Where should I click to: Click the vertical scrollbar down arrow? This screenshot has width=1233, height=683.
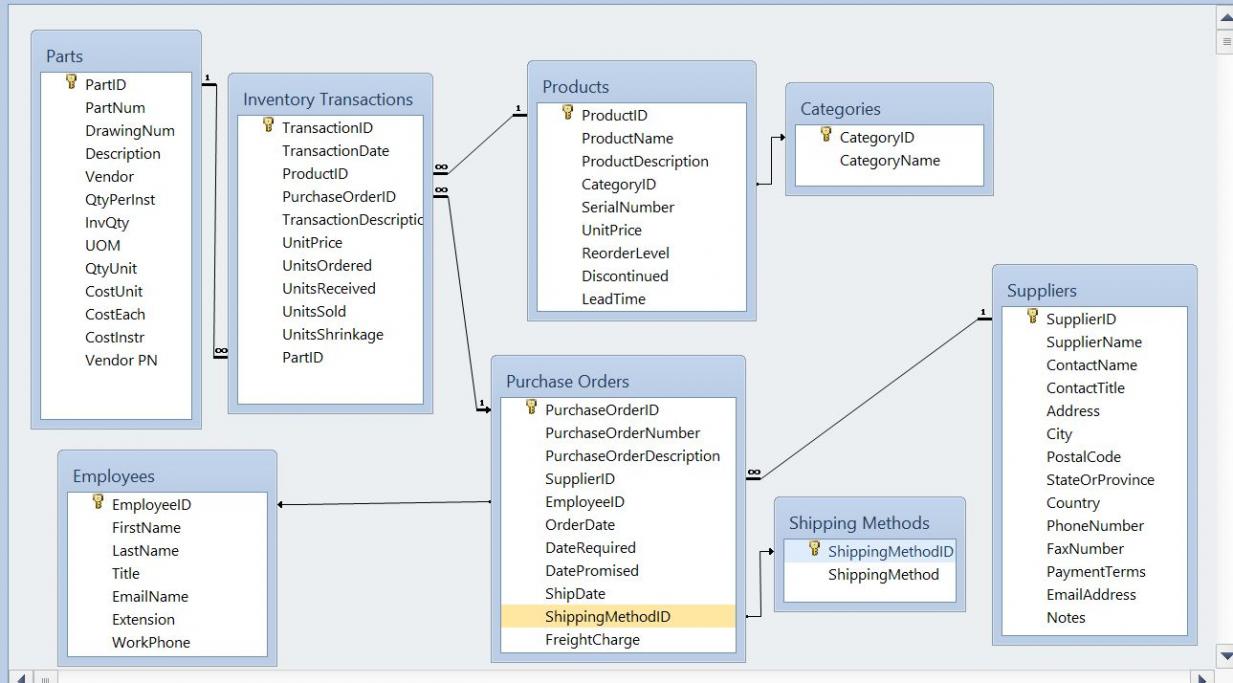[1225, 656]
